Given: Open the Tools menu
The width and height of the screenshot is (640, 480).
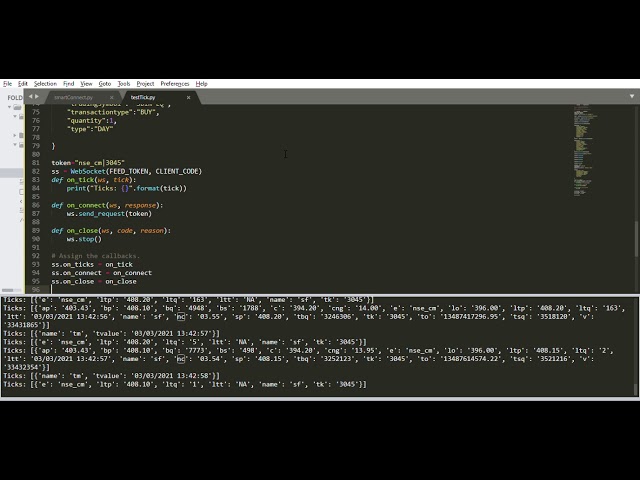Looking at the screenshot, I should 124,84.
